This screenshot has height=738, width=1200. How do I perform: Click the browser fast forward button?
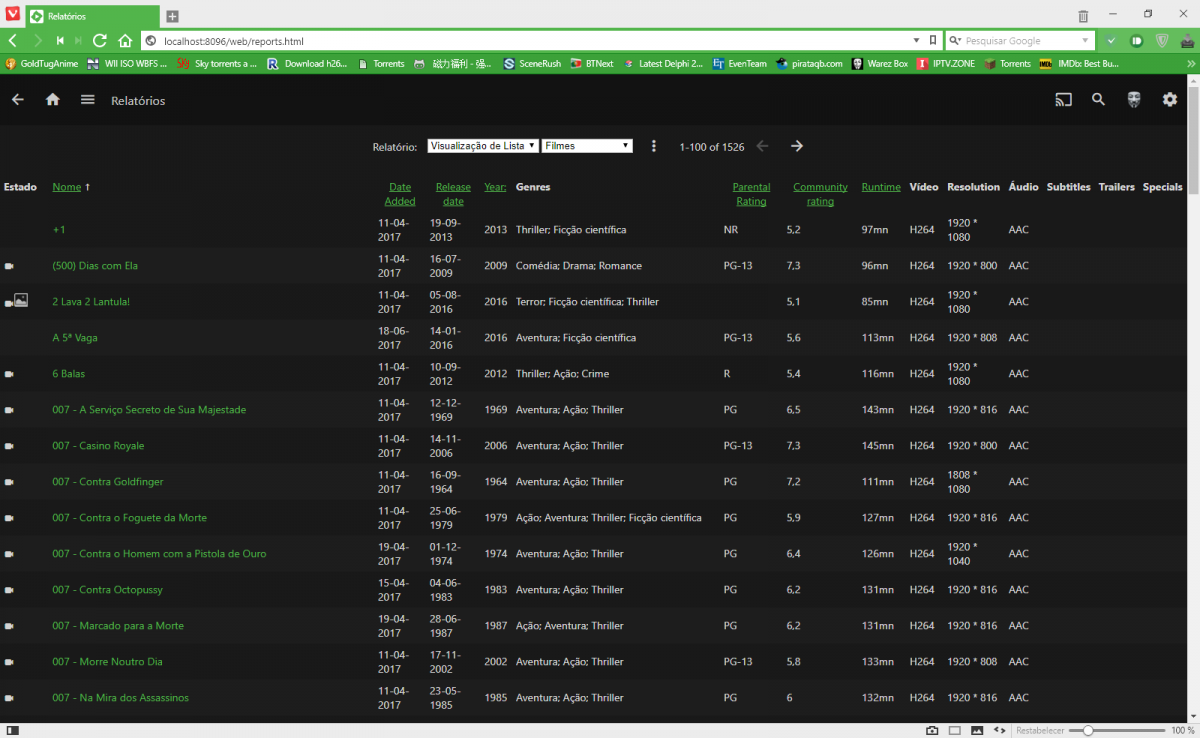coord(80,41)
